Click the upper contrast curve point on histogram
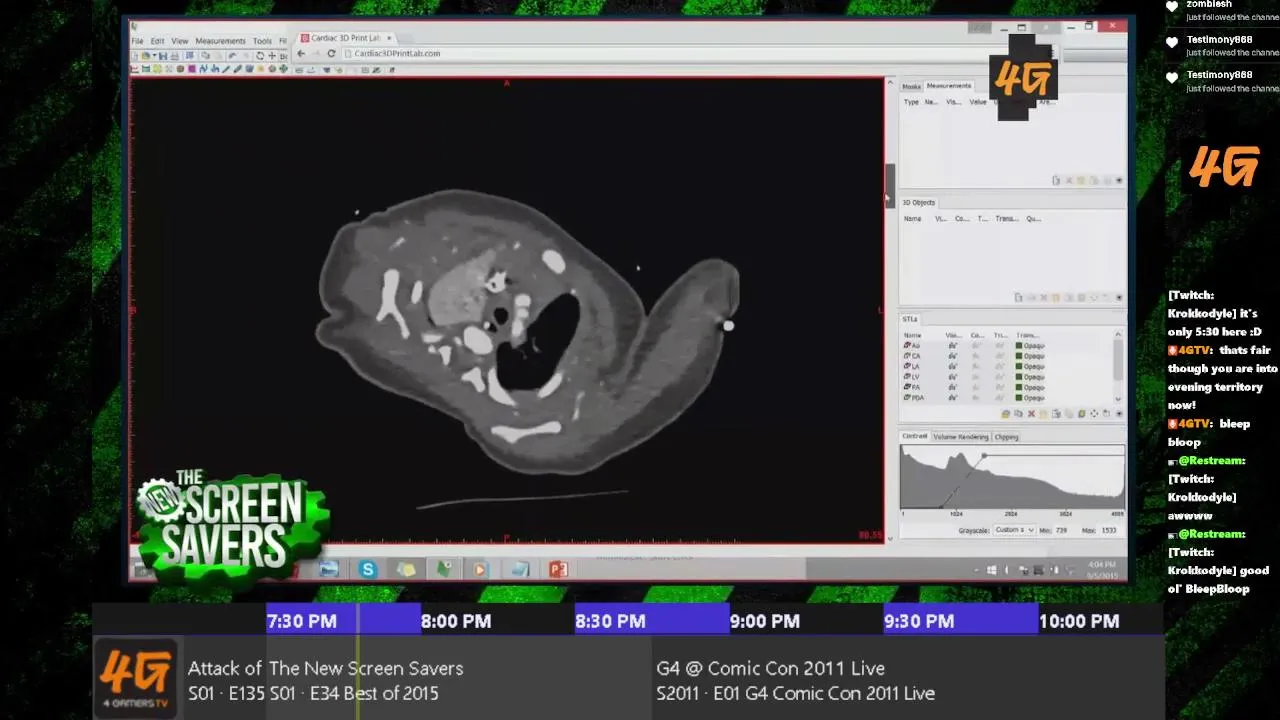The image size is (1280, 720). [984, 456]
